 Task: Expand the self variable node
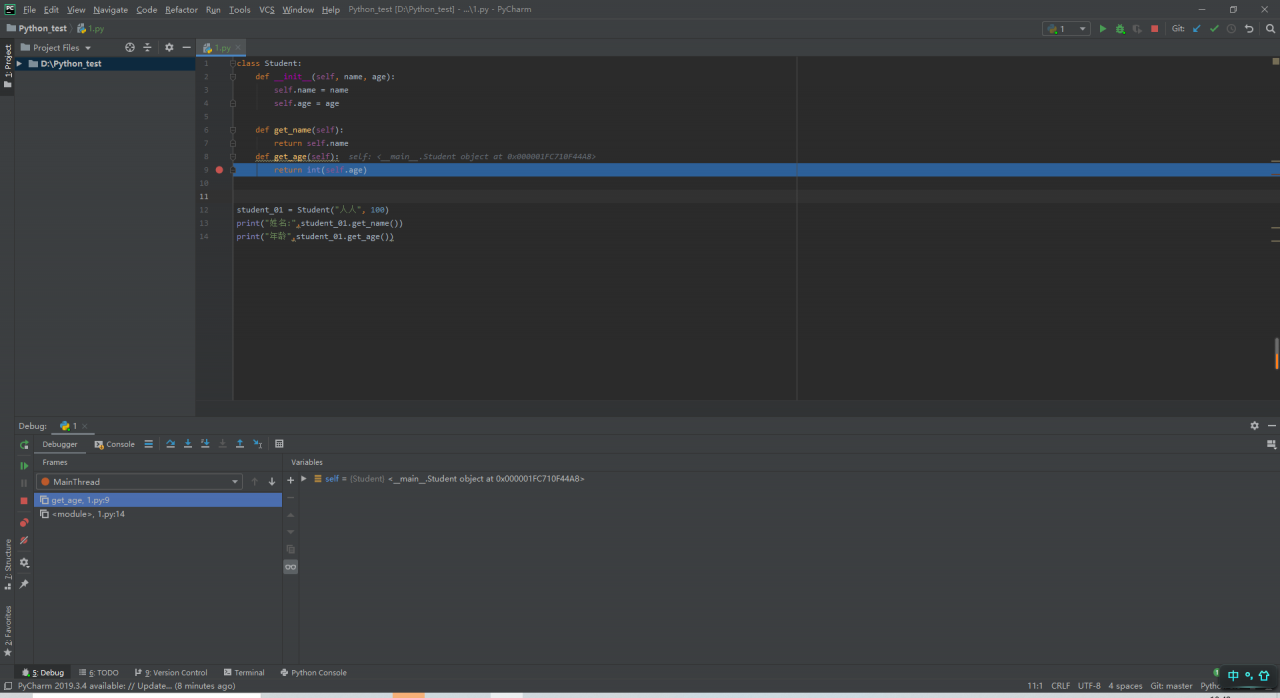pyautogui.click(x=304, y=479)
